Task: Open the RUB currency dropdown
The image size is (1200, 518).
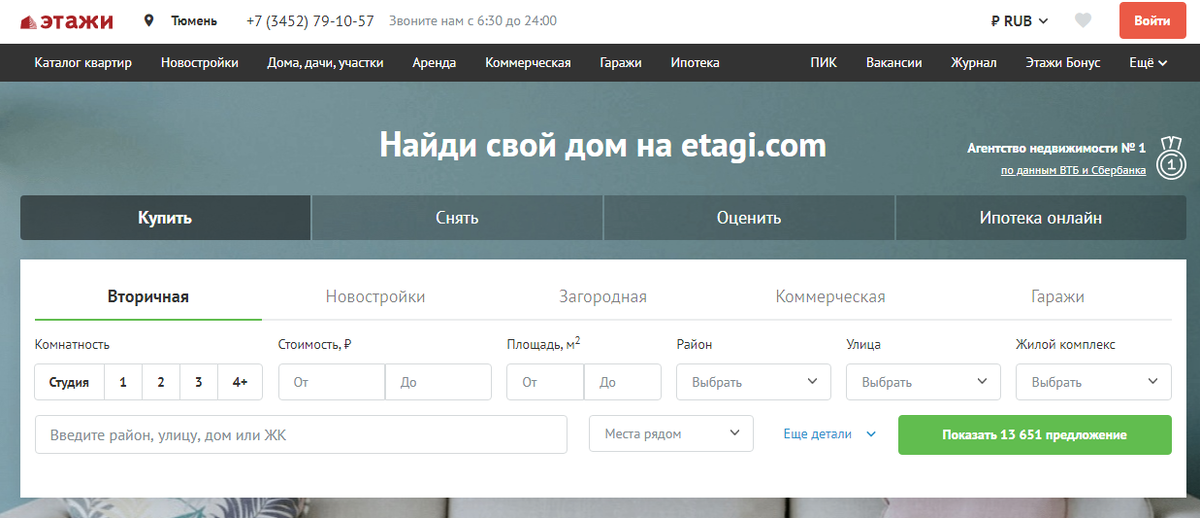Action: pos(1019,20)
